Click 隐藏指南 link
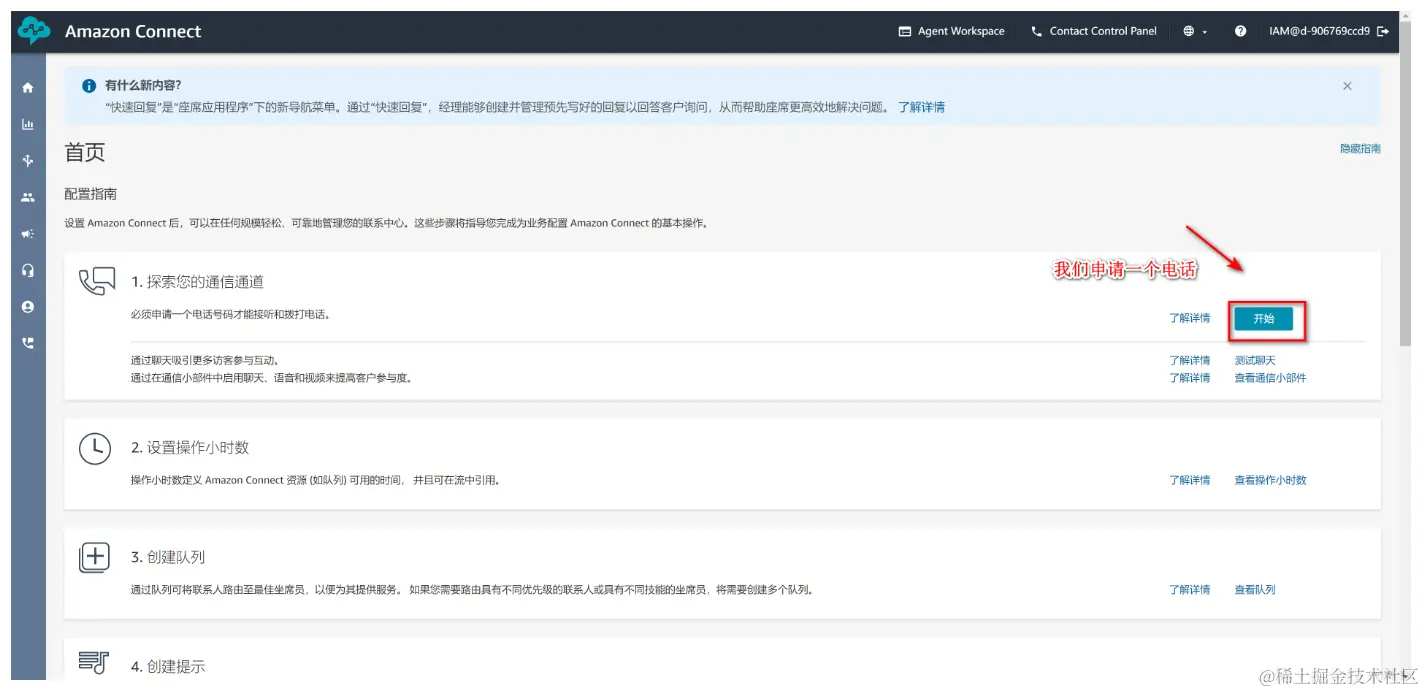 (1360, 149)
